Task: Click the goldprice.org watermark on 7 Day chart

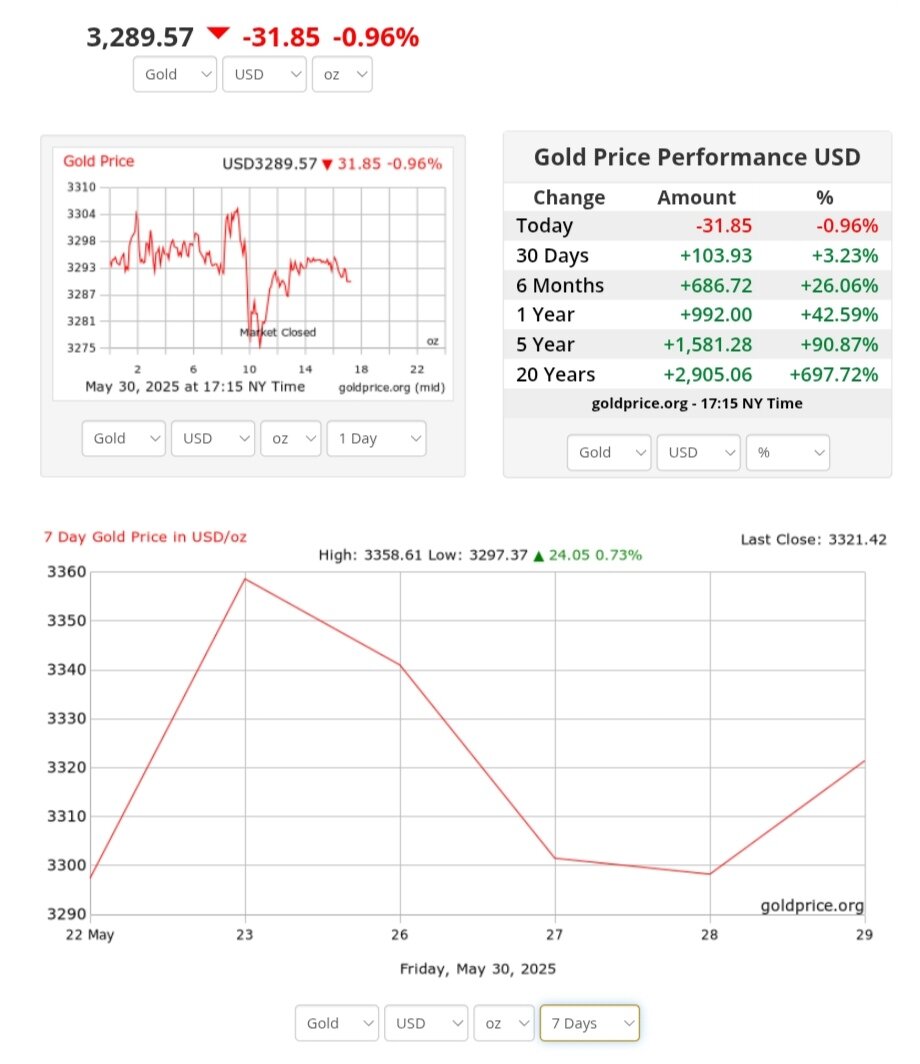Action: click(x=811, y=906)
